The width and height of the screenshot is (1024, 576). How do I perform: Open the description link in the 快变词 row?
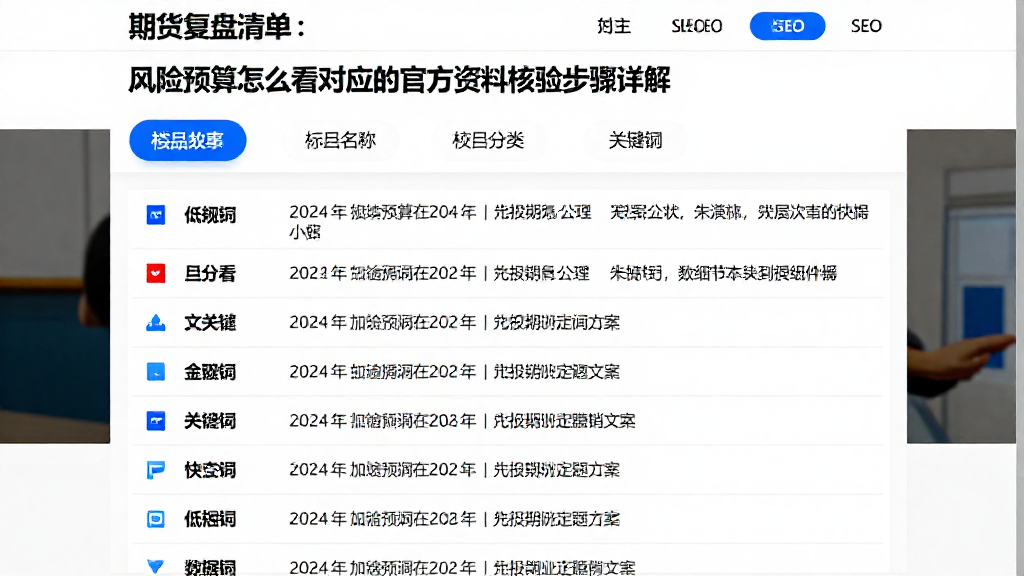(455, 470)
